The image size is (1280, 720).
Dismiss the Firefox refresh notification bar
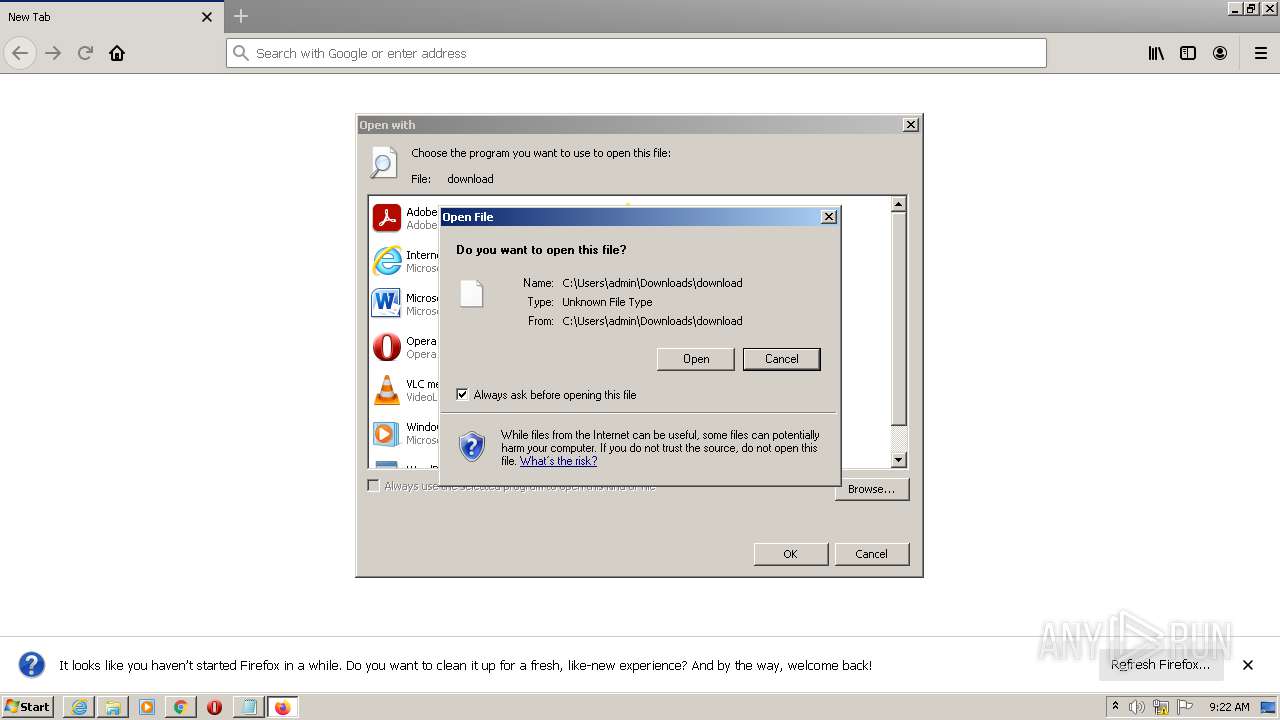[1248, 665]
